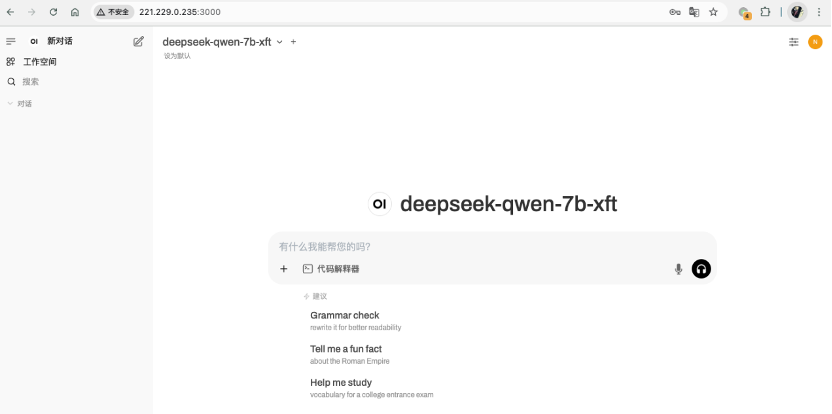832x414 pixels.
Task: Open the browser three-dot menu
Action: (819, 12)
